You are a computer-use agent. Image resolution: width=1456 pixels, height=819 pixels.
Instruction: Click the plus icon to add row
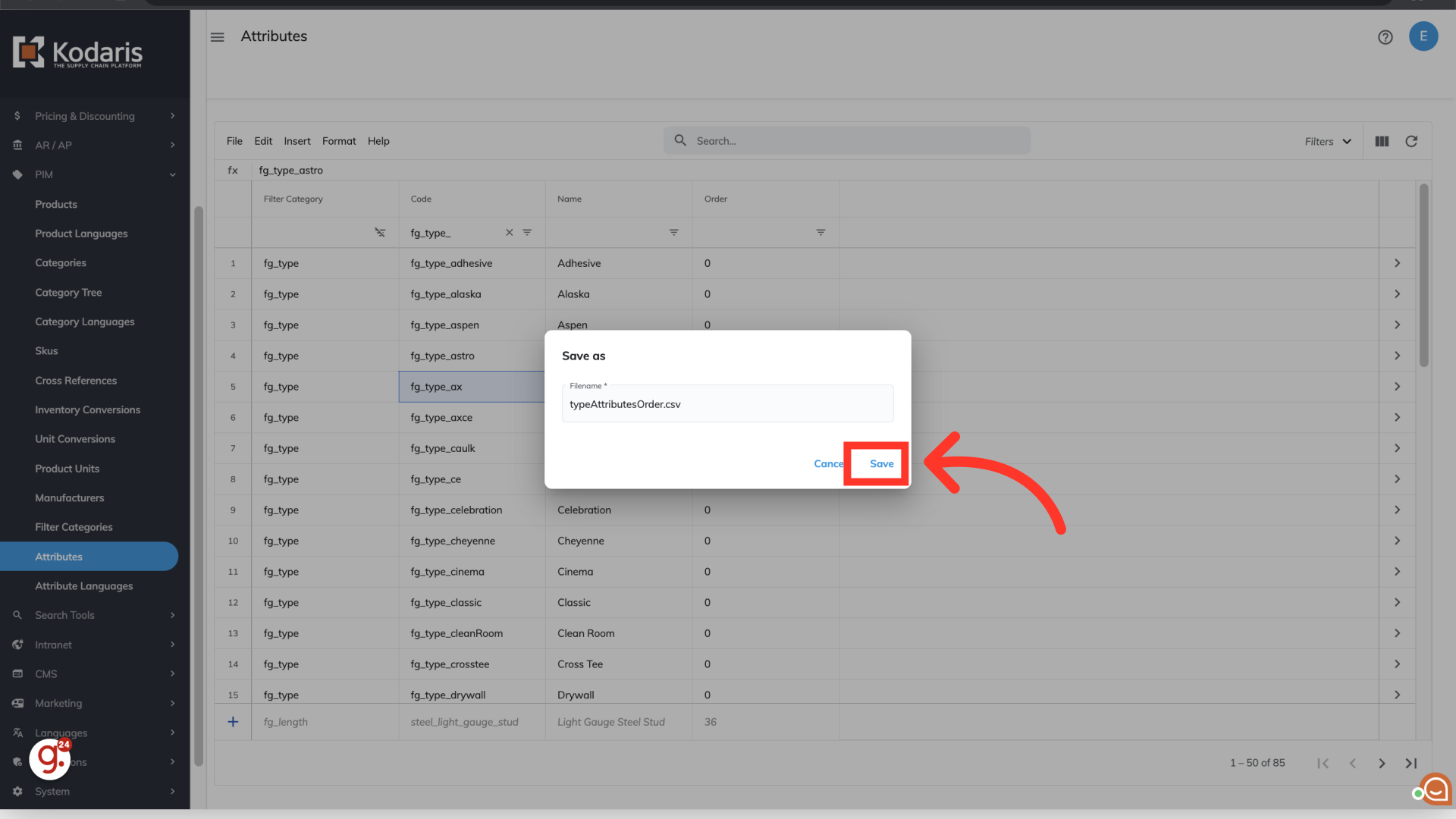pos(233,722)
